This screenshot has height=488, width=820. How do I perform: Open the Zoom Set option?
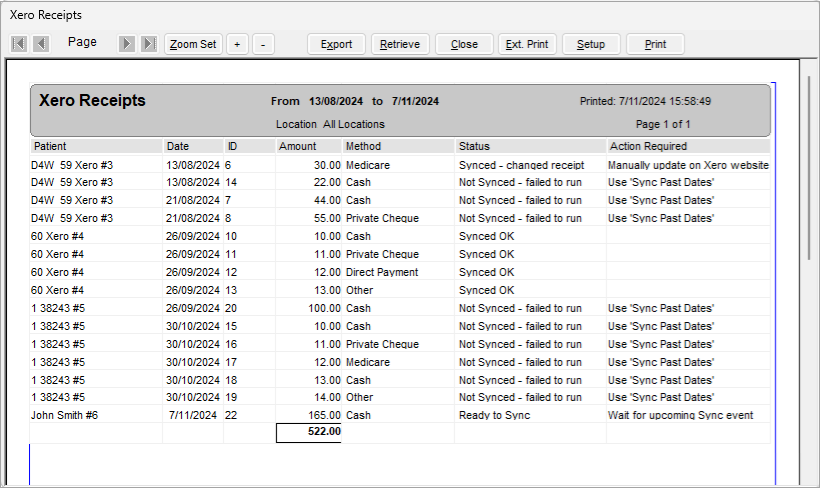[193, 44]
